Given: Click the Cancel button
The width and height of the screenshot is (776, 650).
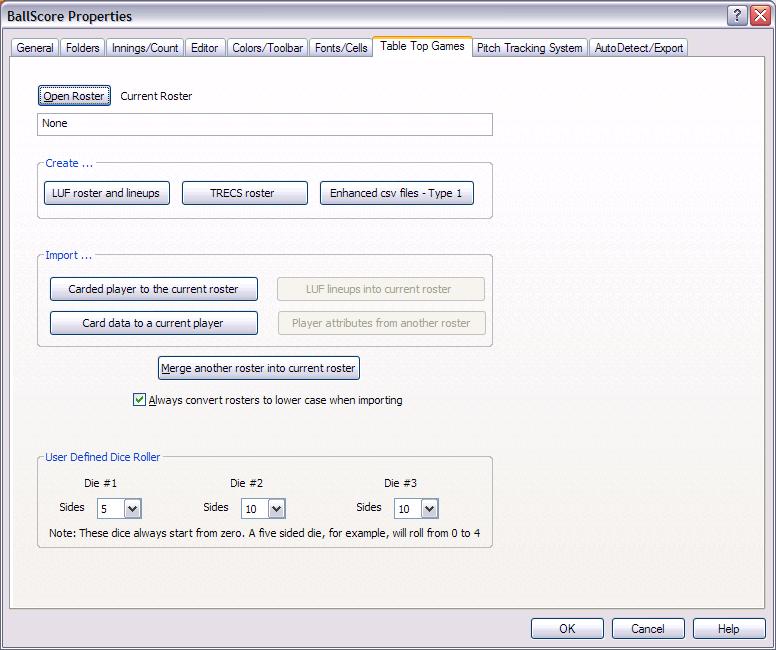Looking at the screenshot, I should [648, 629].
